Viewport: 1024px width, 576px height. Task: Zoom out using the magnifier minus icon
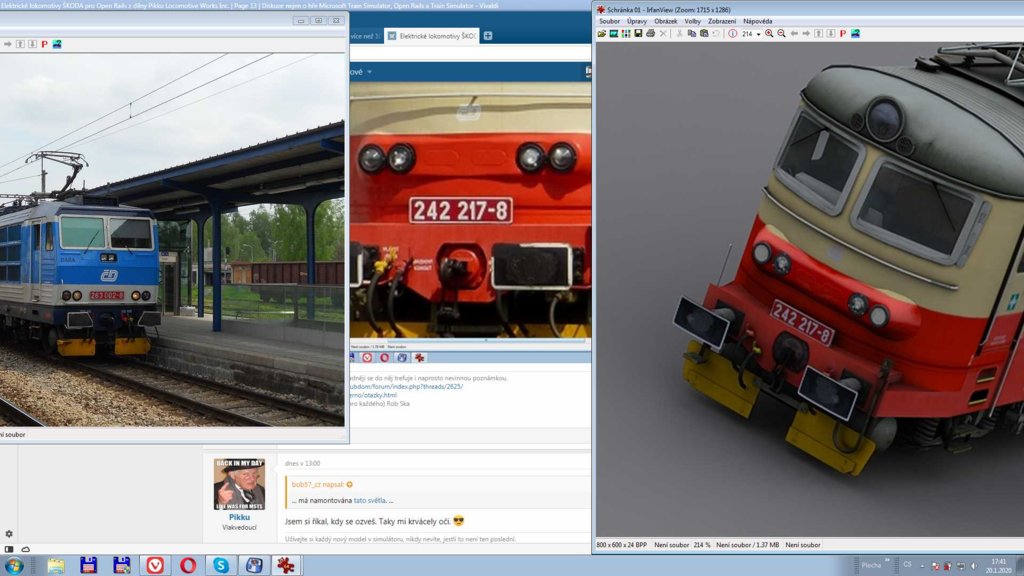(781, 33)
